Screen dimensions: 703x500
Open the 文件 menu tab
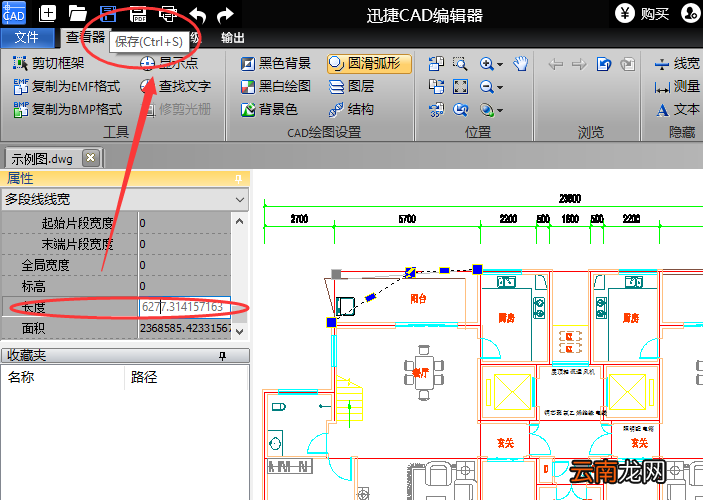[x=27, y=37]
